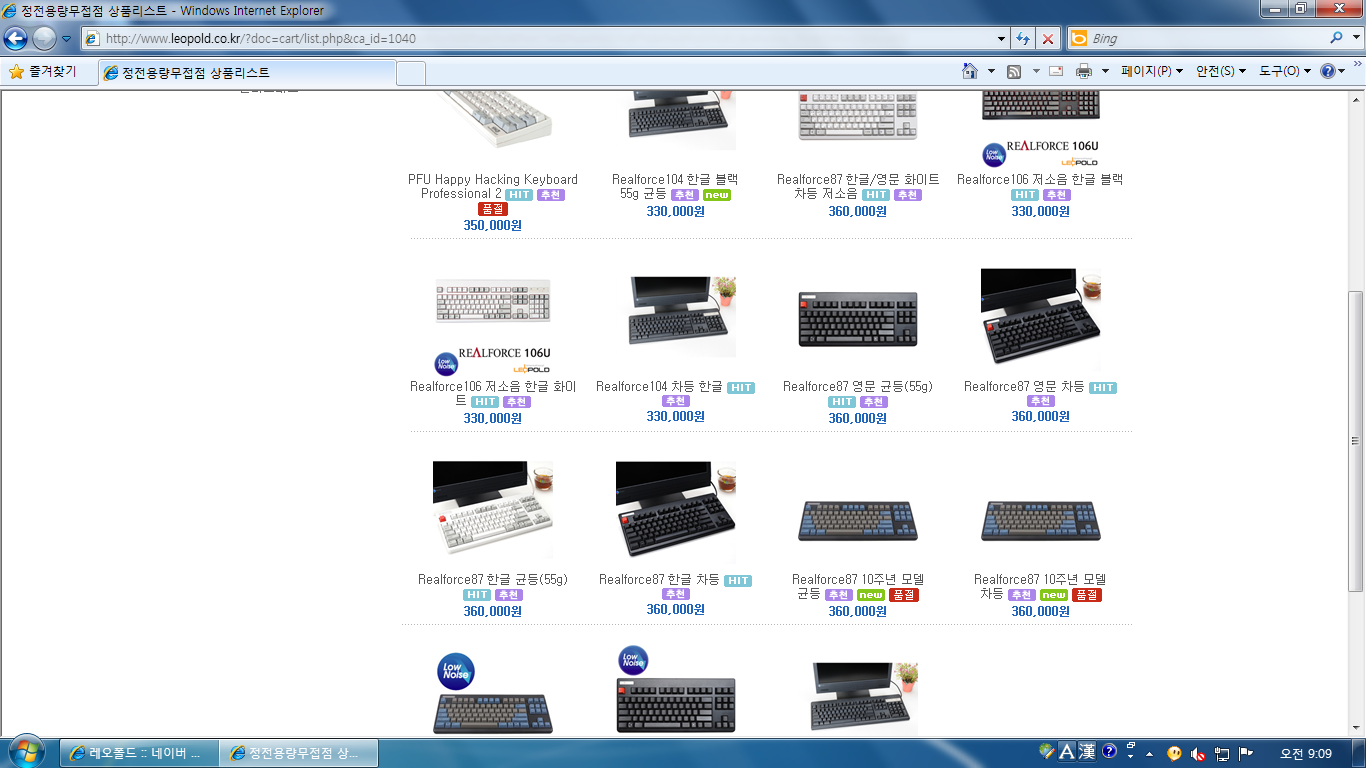Screen dimensions: 1366x768
Task: Click the browser Forward arrow button
Action: (x=44, y=39)
